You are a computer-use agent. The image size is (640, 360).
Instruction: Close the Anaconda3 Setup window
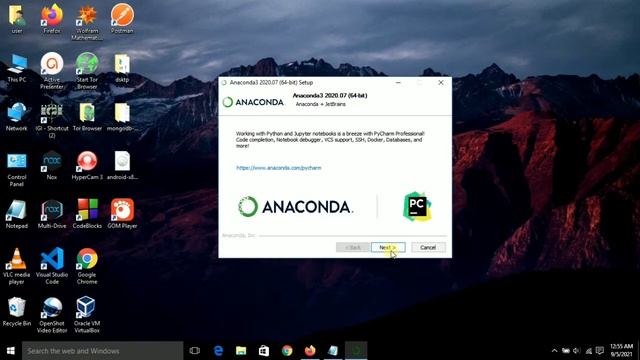click(x=441, y=82)
